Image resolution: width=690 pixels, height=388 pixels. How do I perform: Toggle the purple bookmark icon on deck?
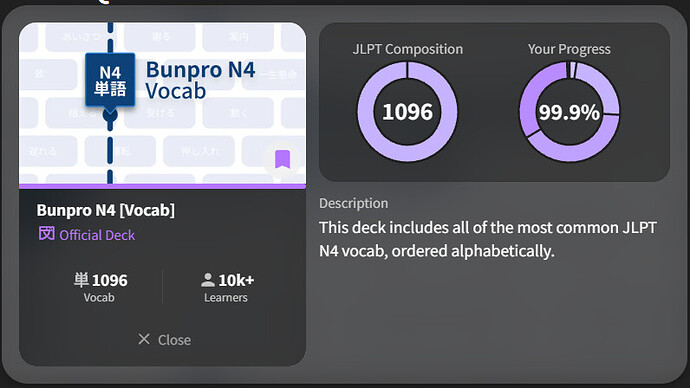point(283,159)
